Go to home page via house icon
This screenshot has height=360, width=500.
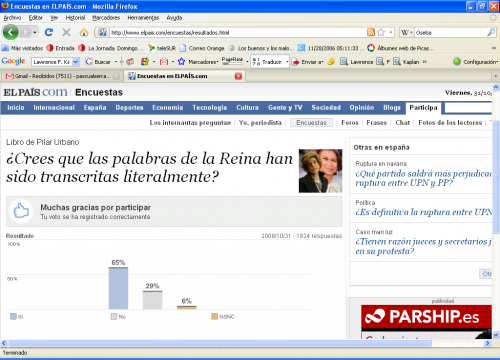point(84,32)
